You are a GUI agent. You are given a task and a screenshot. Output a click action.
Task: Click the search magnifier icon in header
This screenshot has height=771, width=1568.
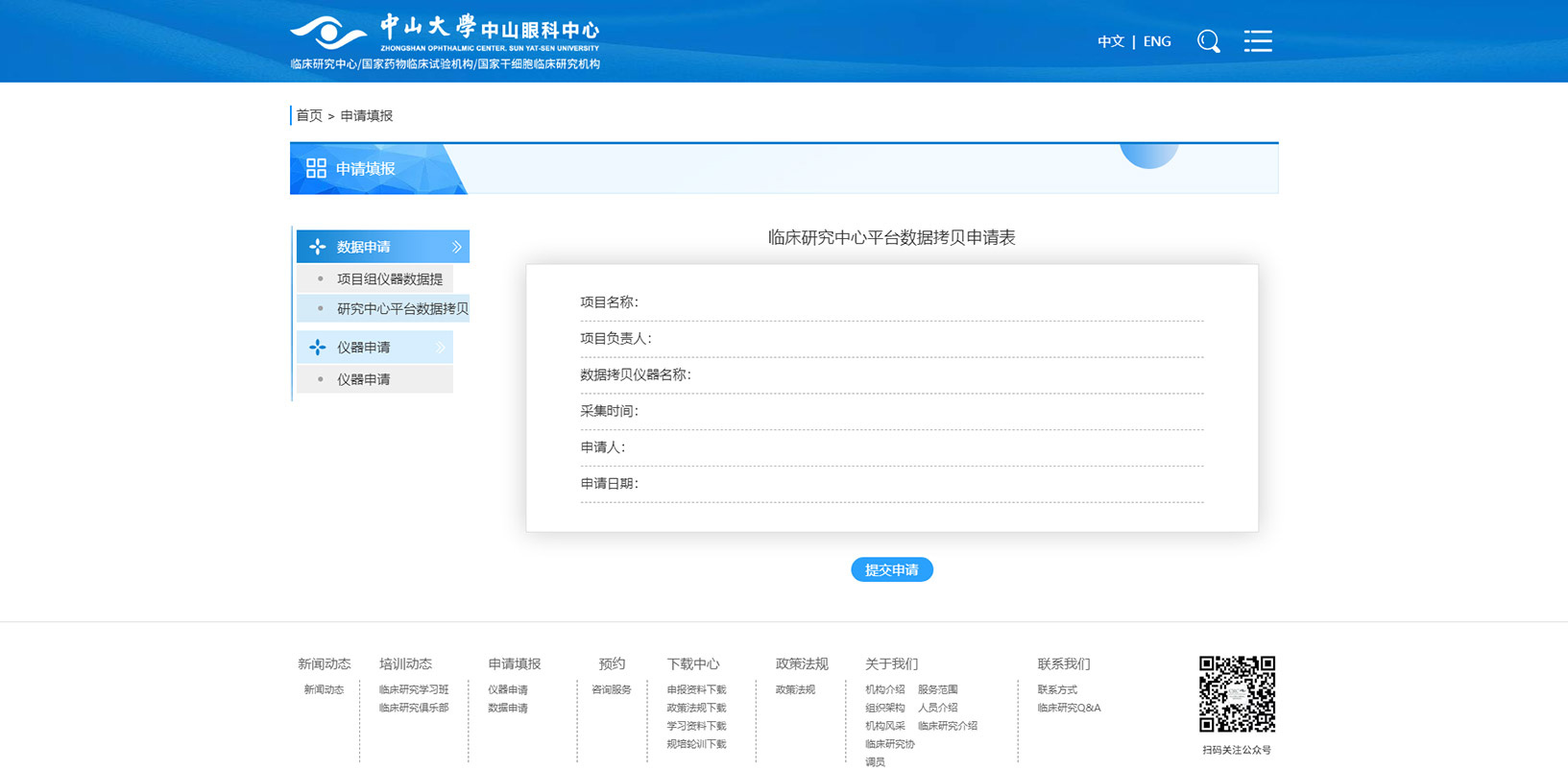(x=1208, y=41)
